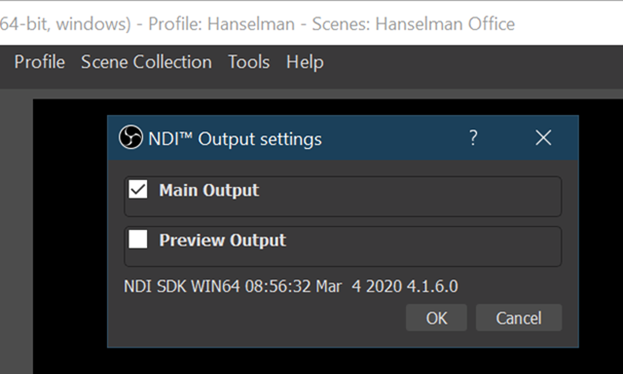This screenshot has width=623, height=374.
Task: Enable the Preview Output checkbox
Action: point(138,239)
